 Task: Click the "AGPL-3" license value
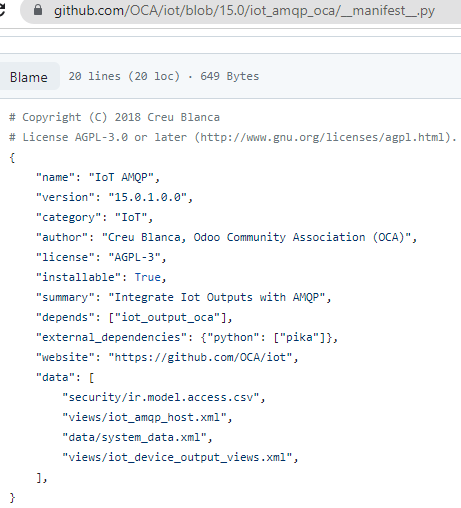134,257
